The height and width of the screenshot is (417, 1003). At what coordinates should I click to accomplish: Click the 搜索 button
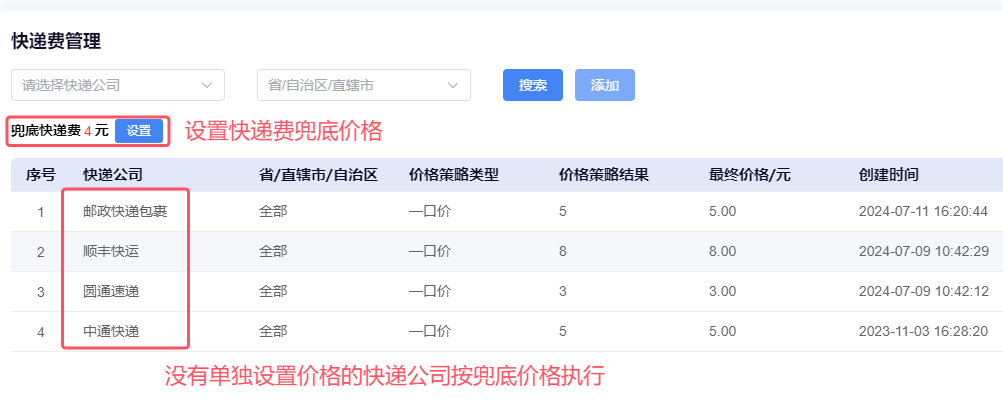pos(533,85)
